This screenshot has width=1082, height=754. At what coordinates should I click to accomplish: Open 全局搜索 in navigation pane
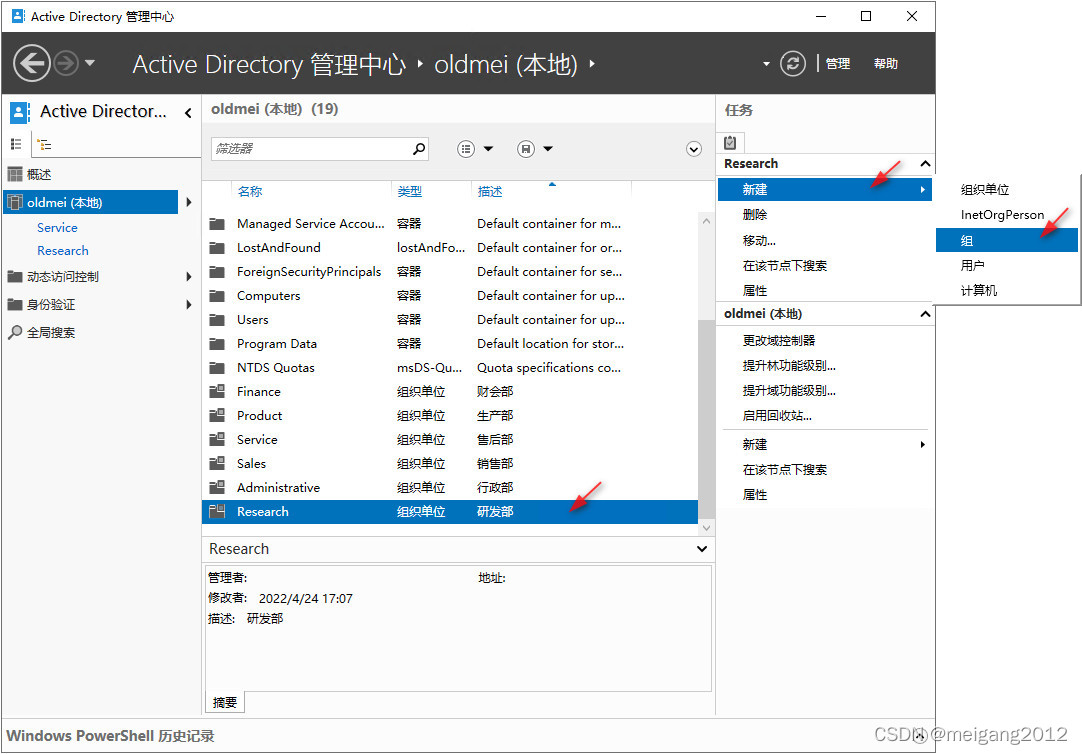[x=50, y=333]
